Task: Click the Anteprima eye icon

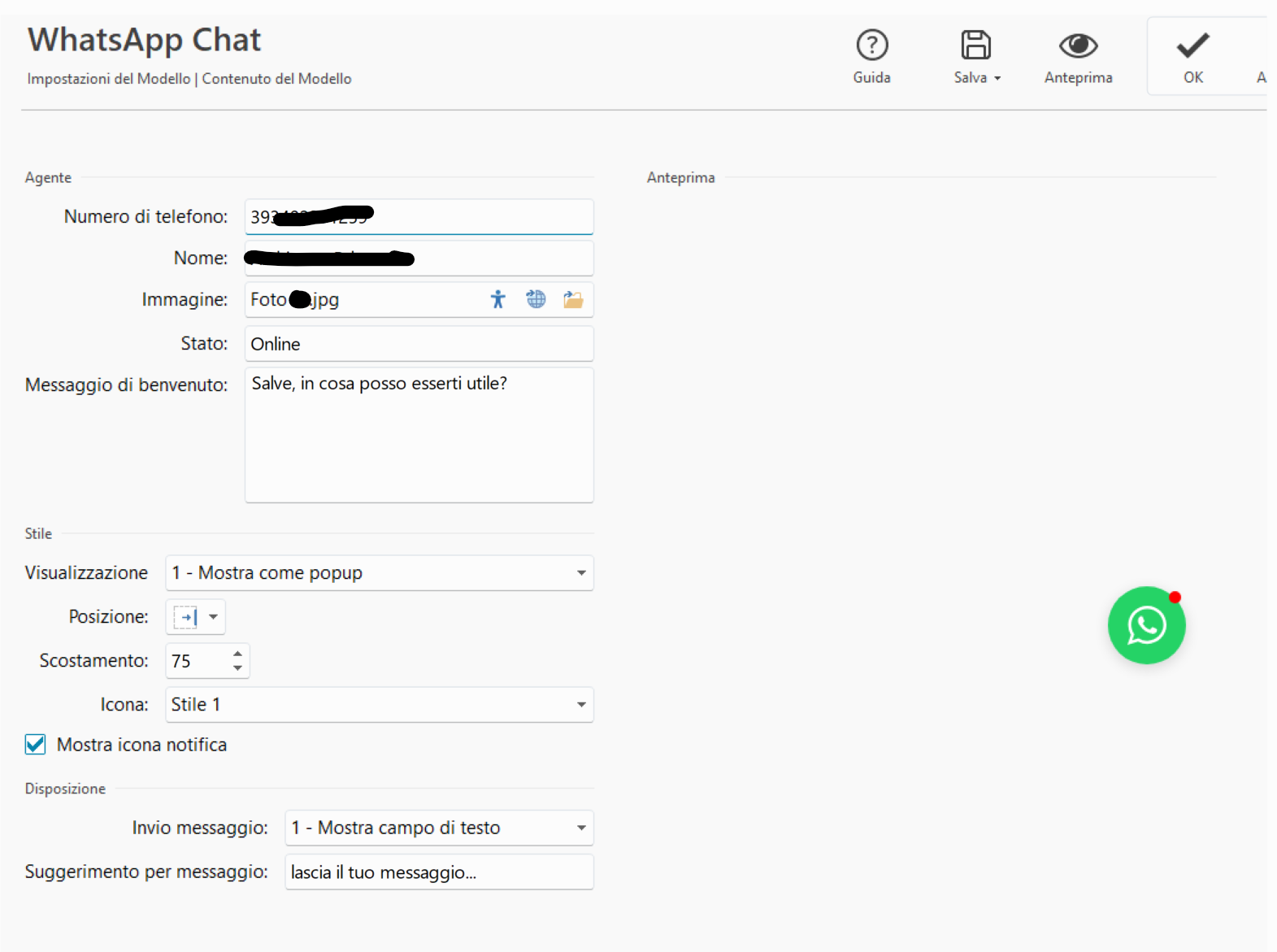Action: (x=1078, y=46)
